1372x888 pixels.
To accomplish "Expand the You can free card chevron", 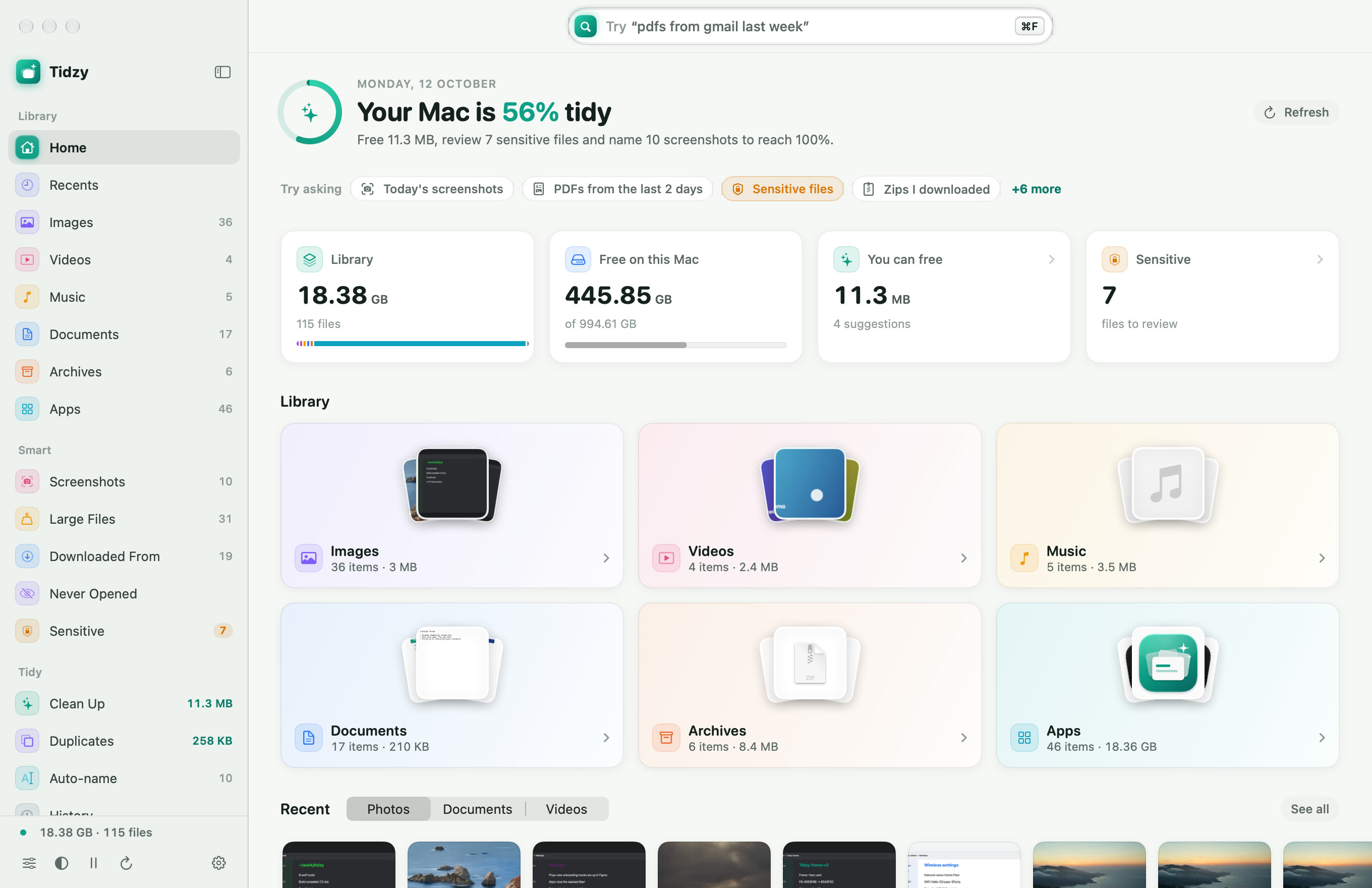I will point(1052,259).
